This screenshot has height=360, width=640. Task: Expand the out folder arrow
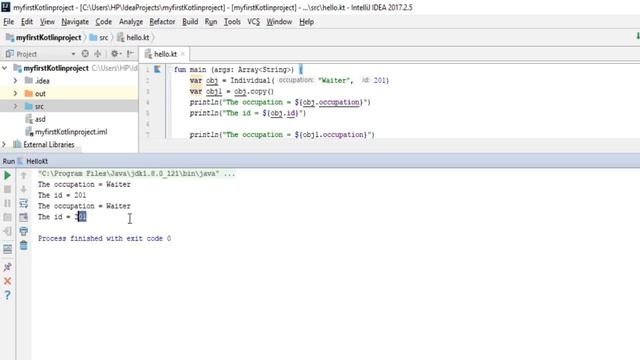pos(16,93)
